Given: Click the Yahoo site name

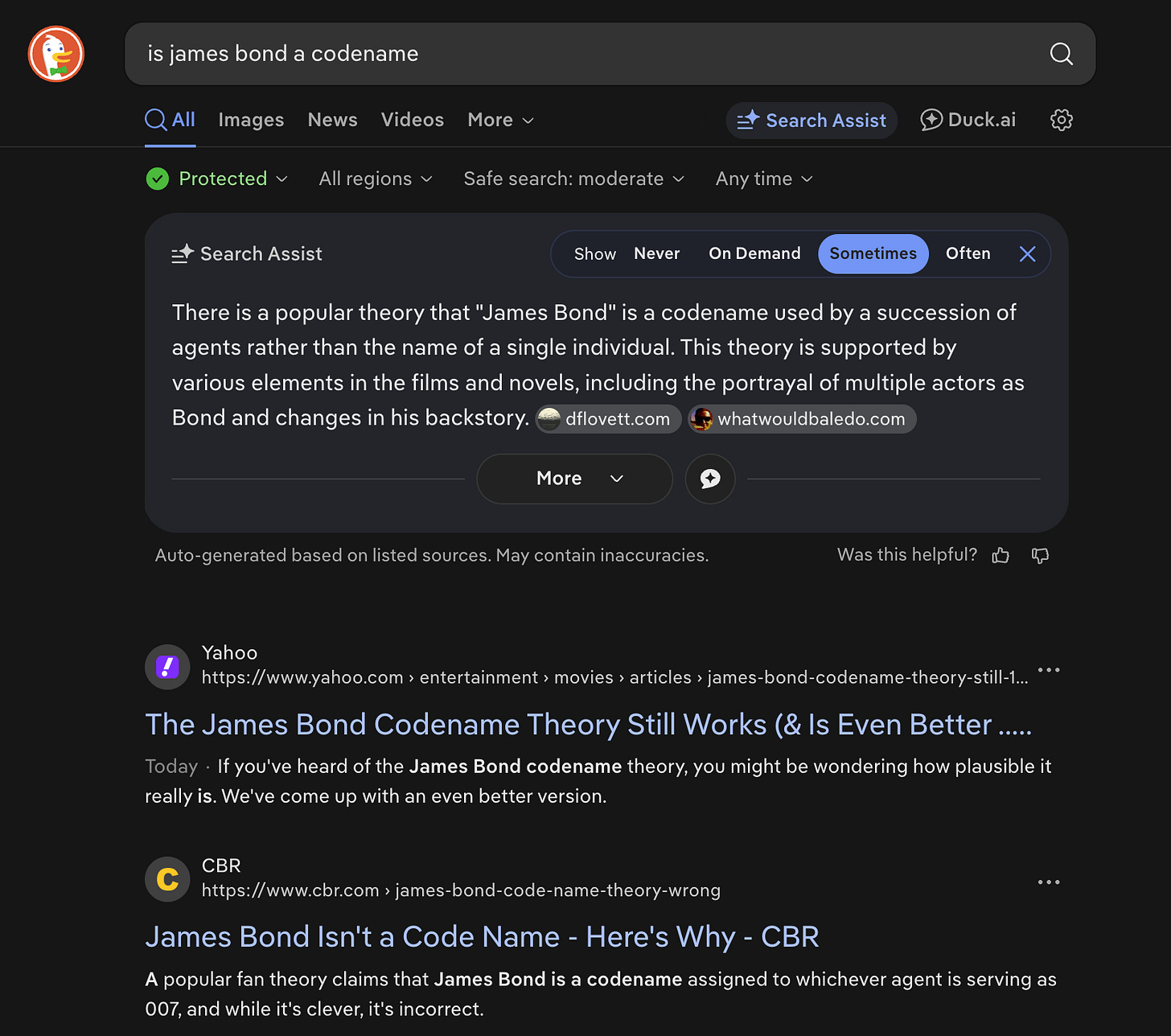Looking at the screenshot, I should tap(229, 652).
